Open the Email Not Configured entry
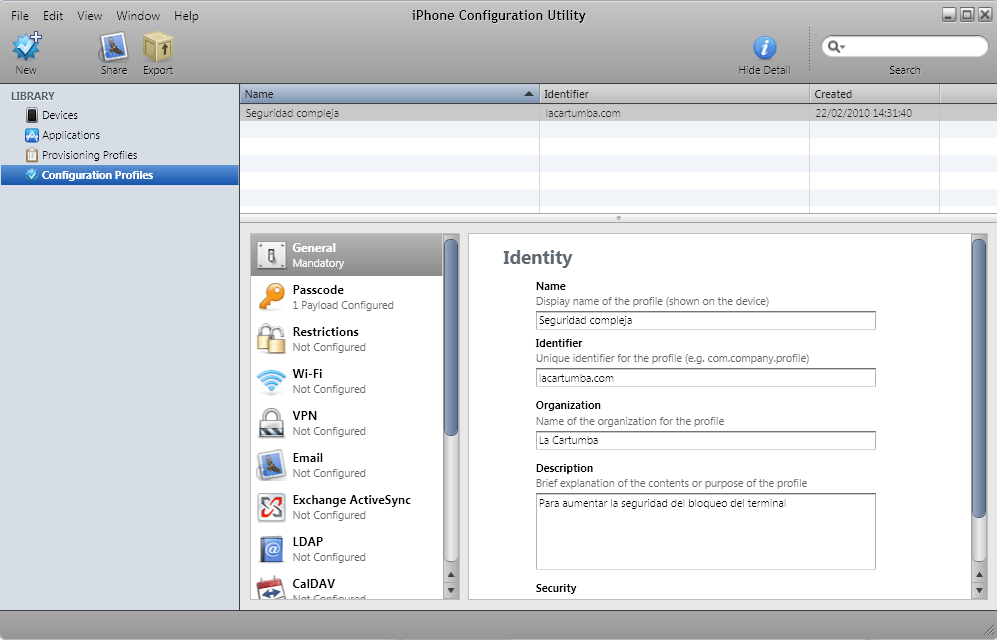The height and width of the screenshot is (640, 997). coord(347,465)
